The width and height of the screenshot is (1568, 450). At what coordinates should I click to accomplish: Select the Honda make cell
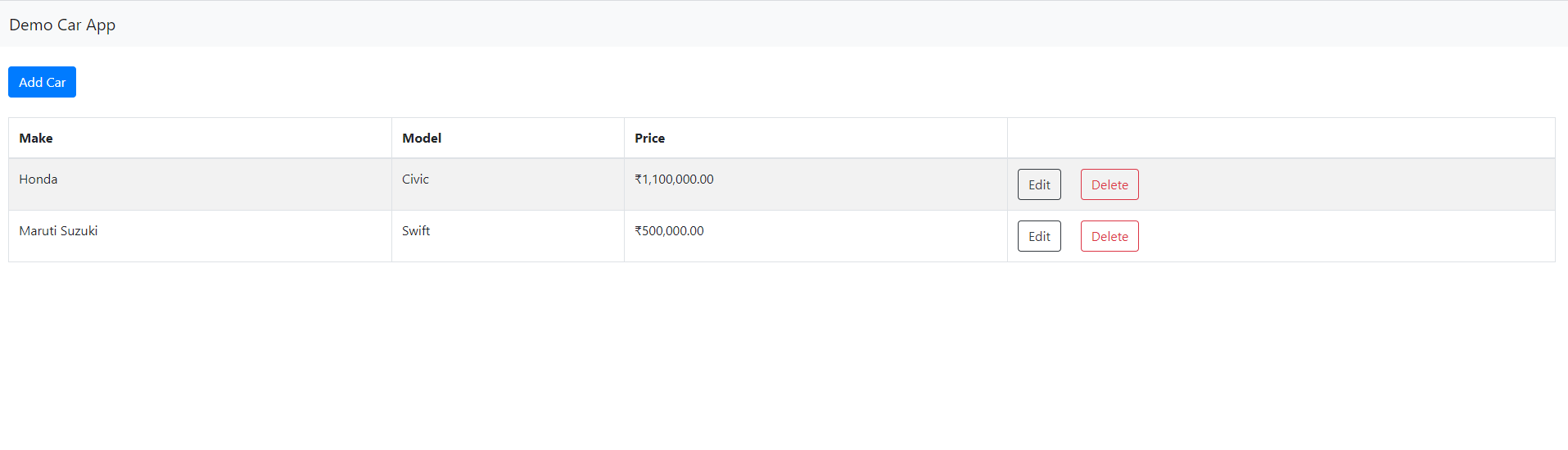pyautogui.click(x=38, y=179)
